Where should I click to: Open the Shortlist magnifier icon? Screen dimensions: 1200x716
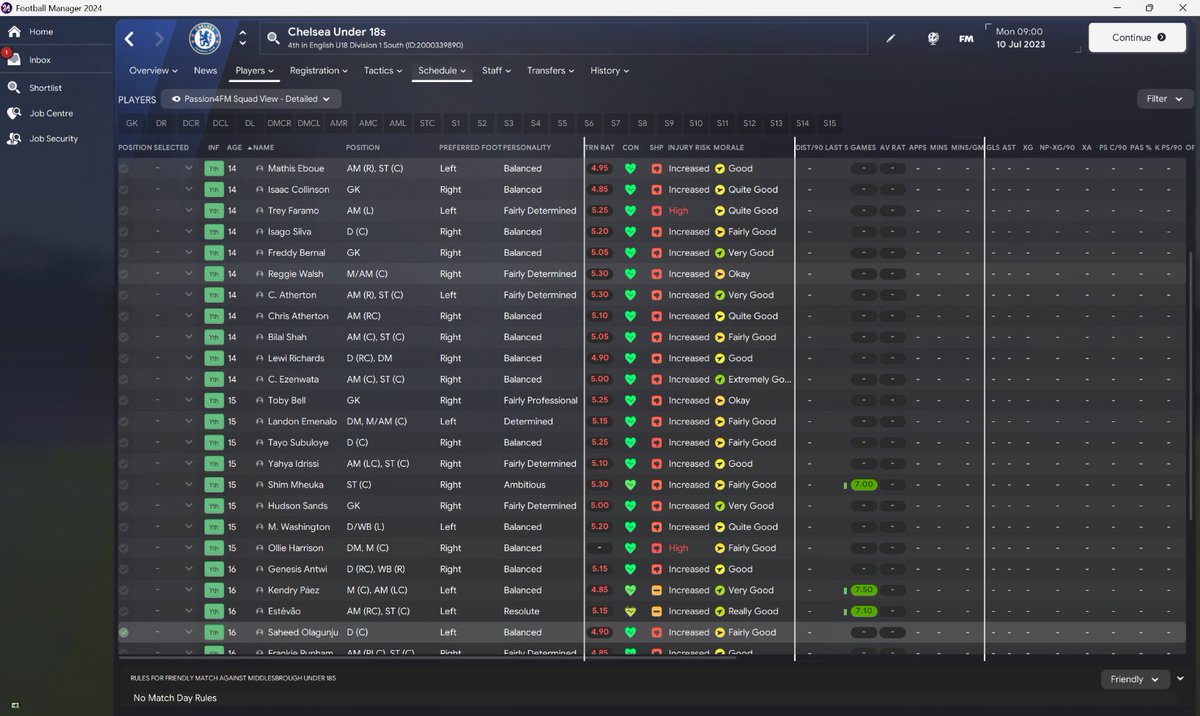pos(13,88)
